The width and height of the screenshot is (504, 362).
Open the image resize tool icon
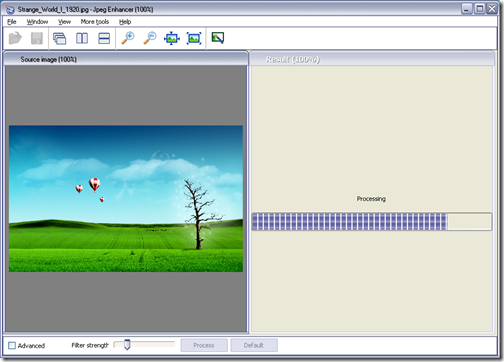coord(218,38)
